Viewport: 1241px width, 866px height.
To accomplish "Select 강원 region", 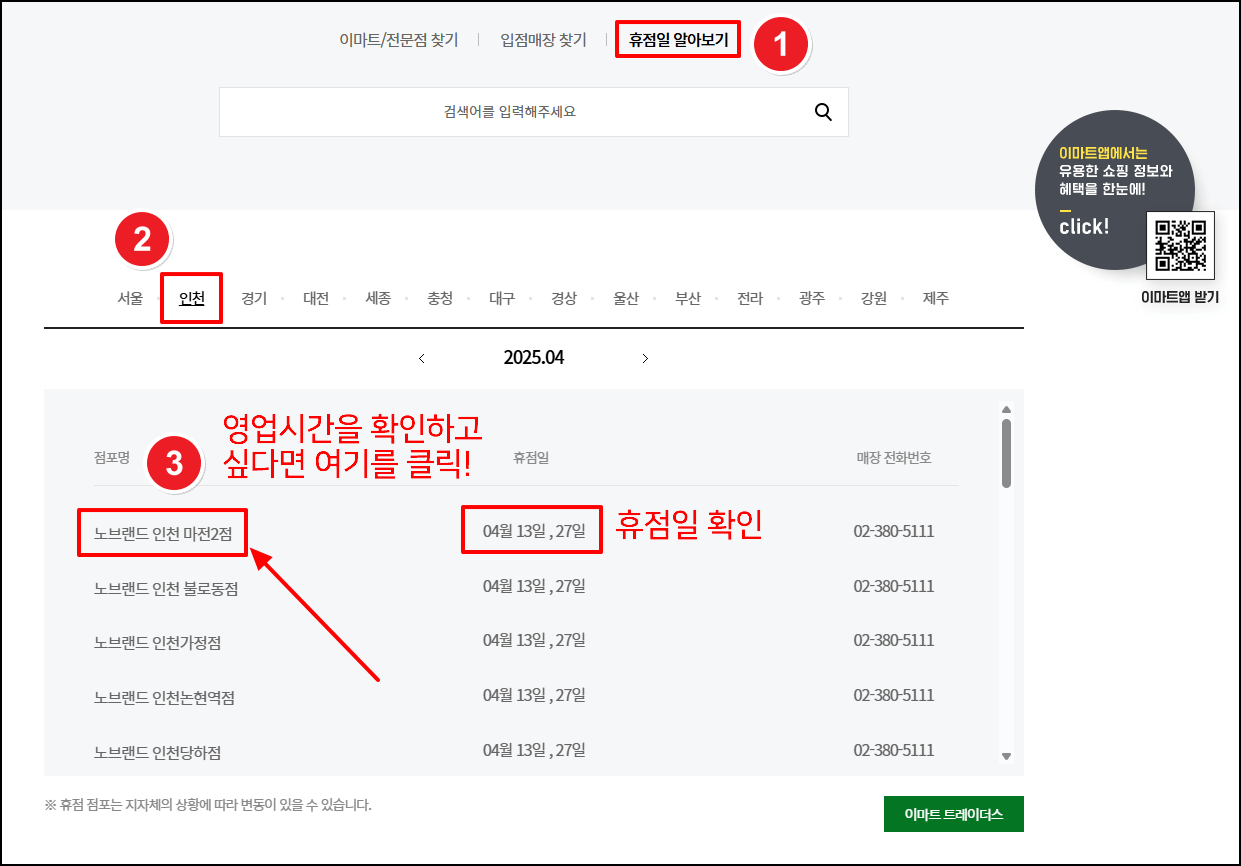I will coord(874,298).
